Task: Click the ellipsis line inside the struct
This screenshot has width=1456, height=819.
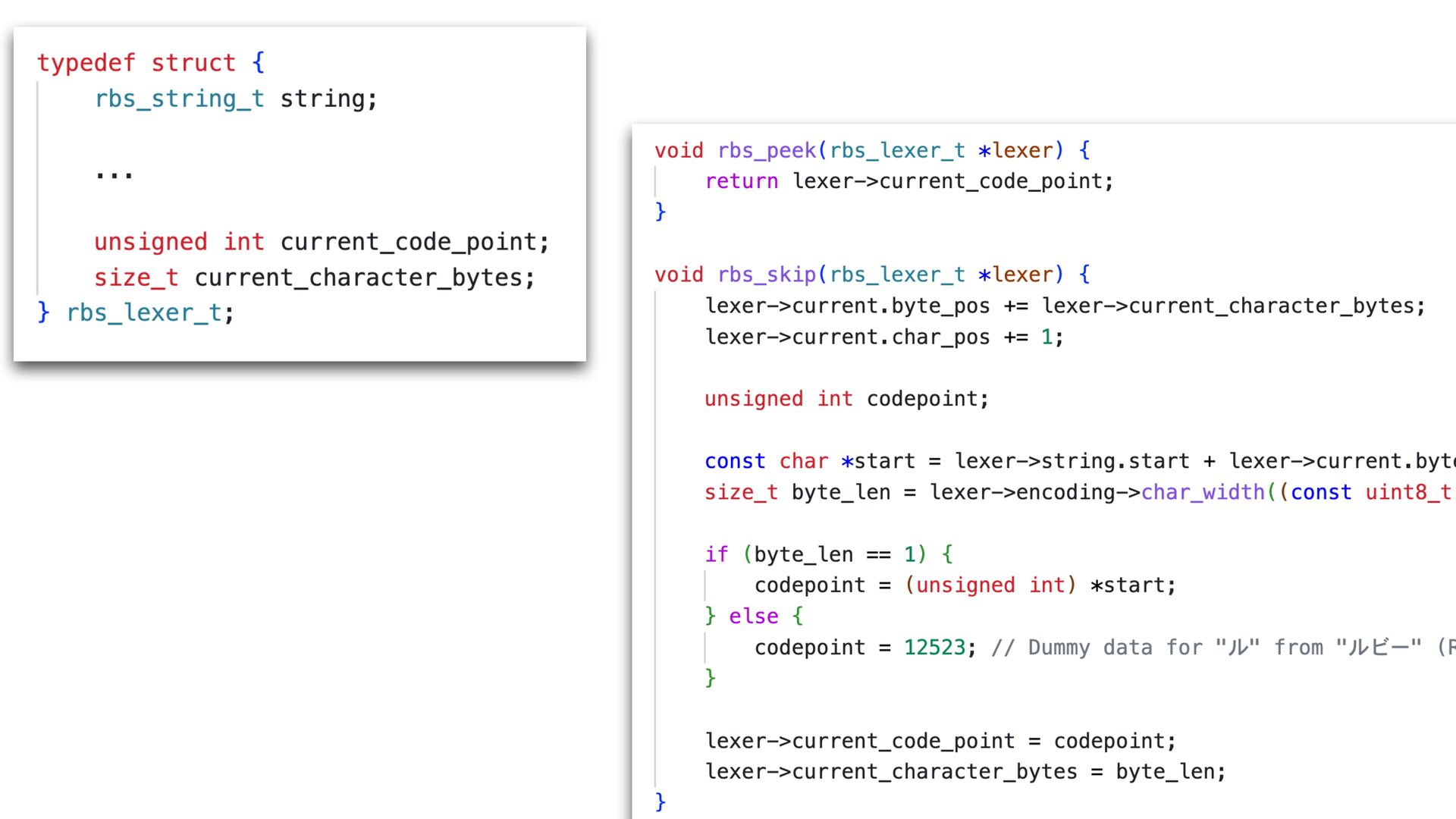Action: 114,174
